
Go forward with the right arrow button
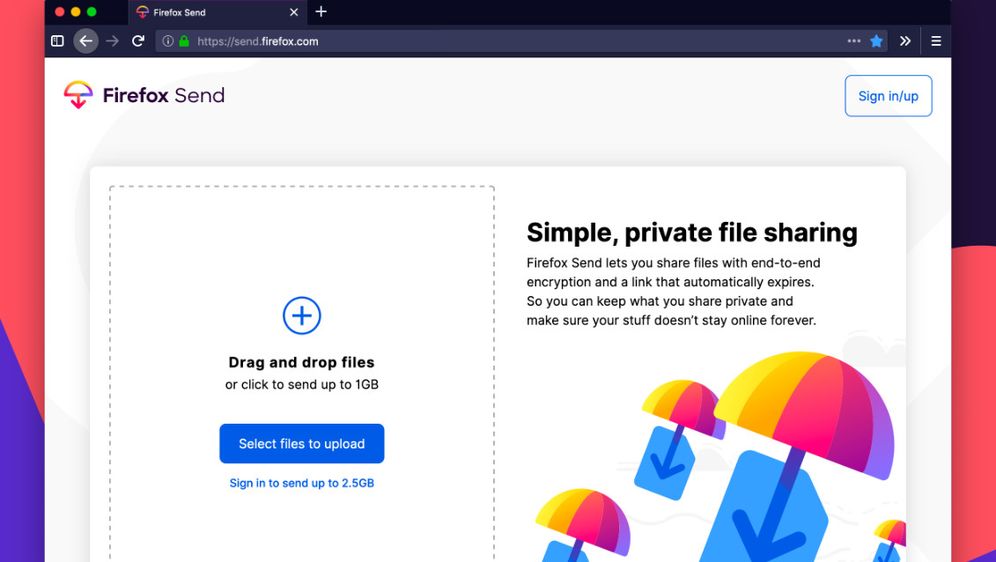112,41
